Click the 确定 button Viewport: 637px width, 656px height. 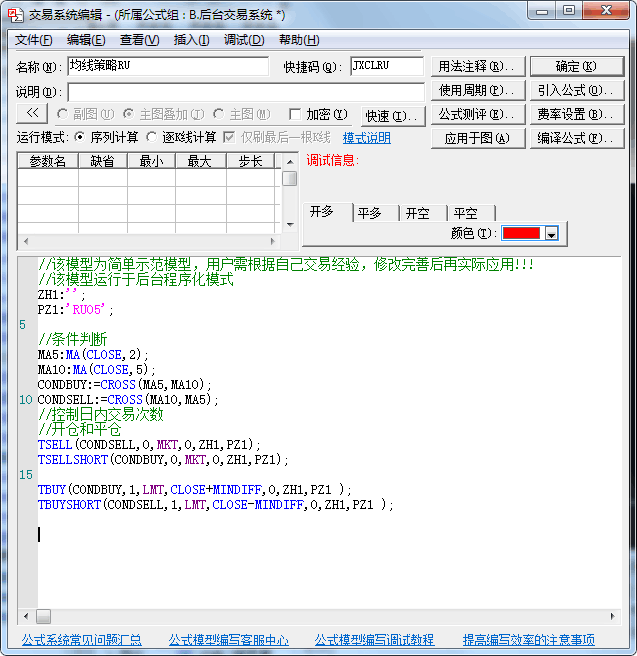[577, 66]
